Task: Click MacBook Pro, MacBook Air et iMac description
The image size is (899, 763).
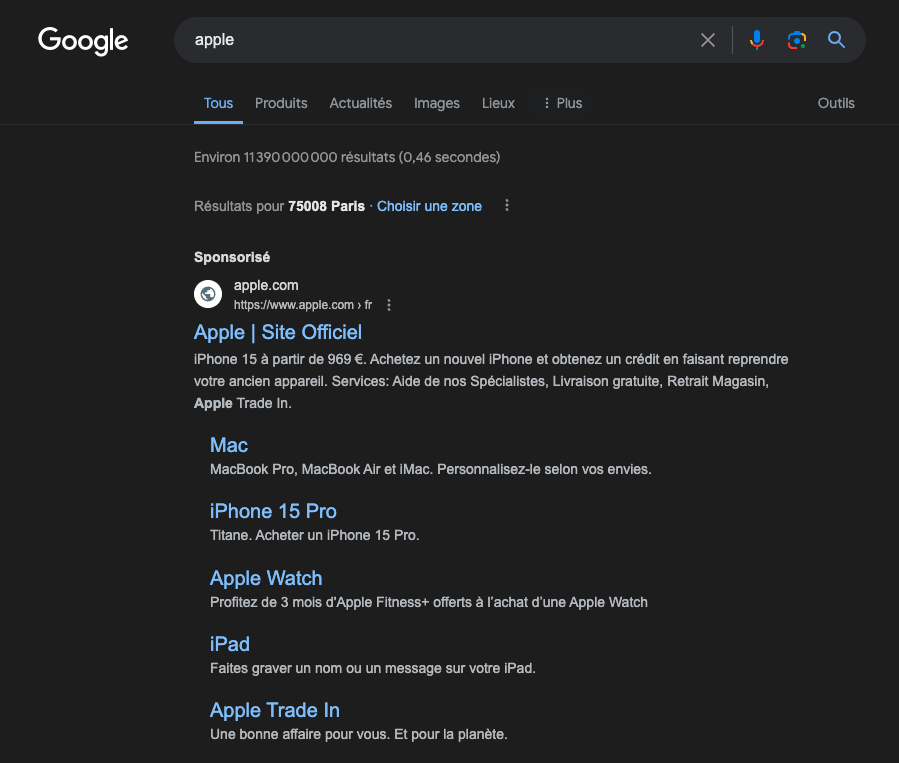Action: (x=431, y=469)
